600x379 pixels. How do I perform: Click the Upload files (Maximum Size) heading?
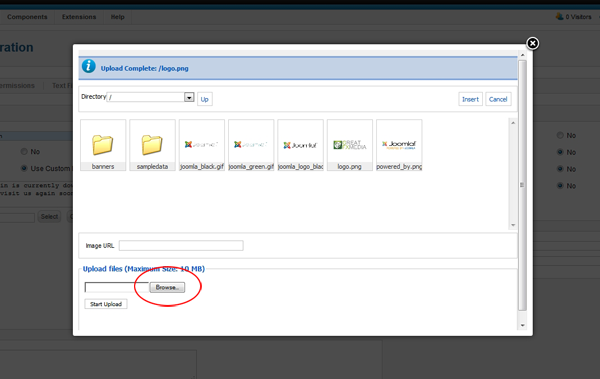[x=144, y=269]
